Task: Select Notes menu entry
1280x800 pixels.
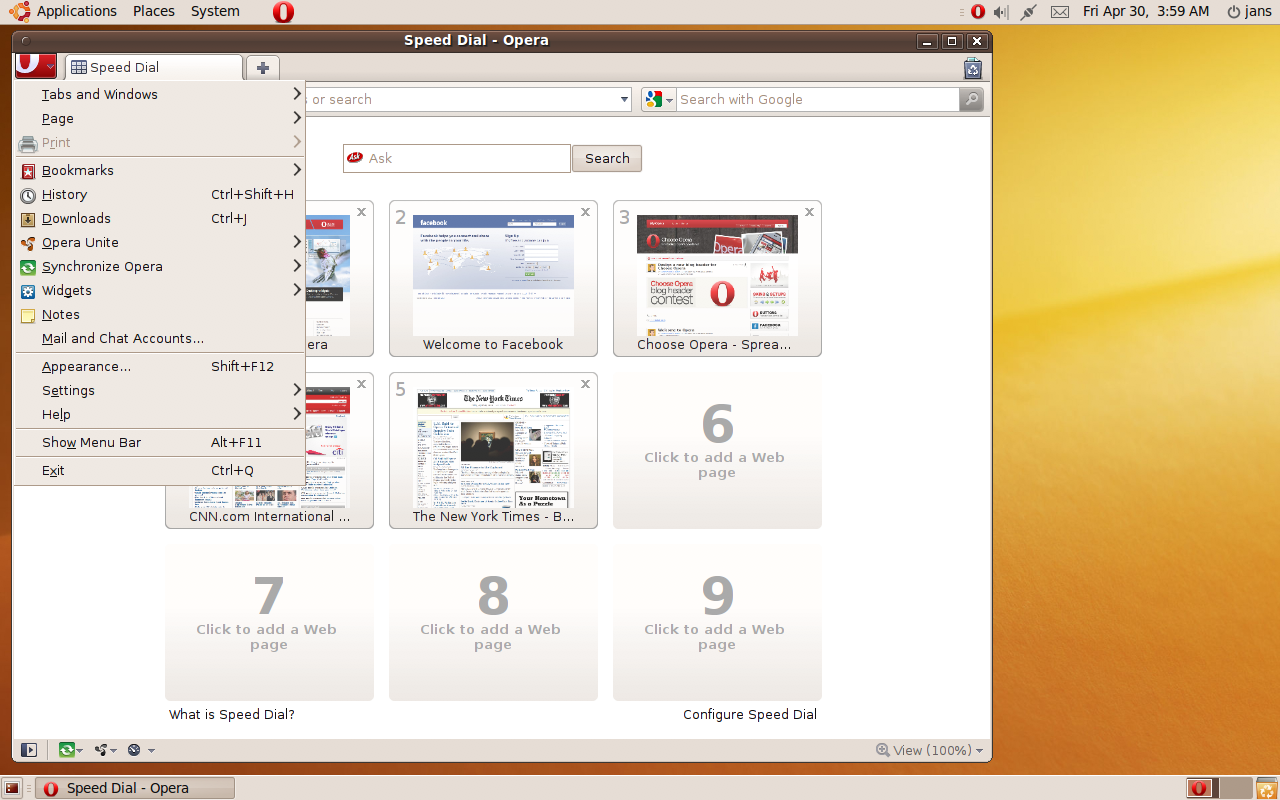Action: tap(160, 314)
